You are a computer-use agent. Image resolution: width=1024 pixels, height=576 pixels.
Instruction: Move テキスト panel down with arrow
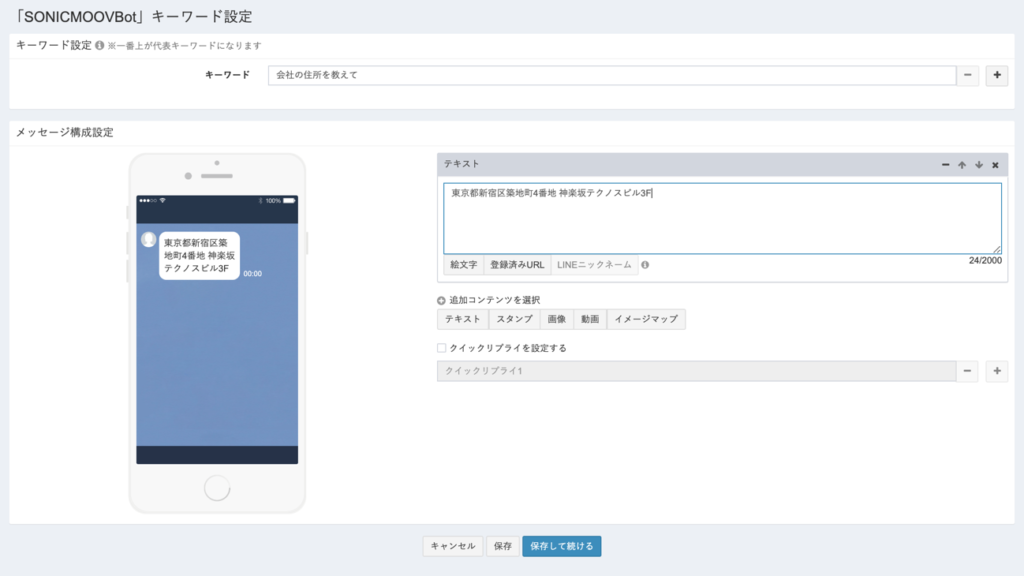979,165
